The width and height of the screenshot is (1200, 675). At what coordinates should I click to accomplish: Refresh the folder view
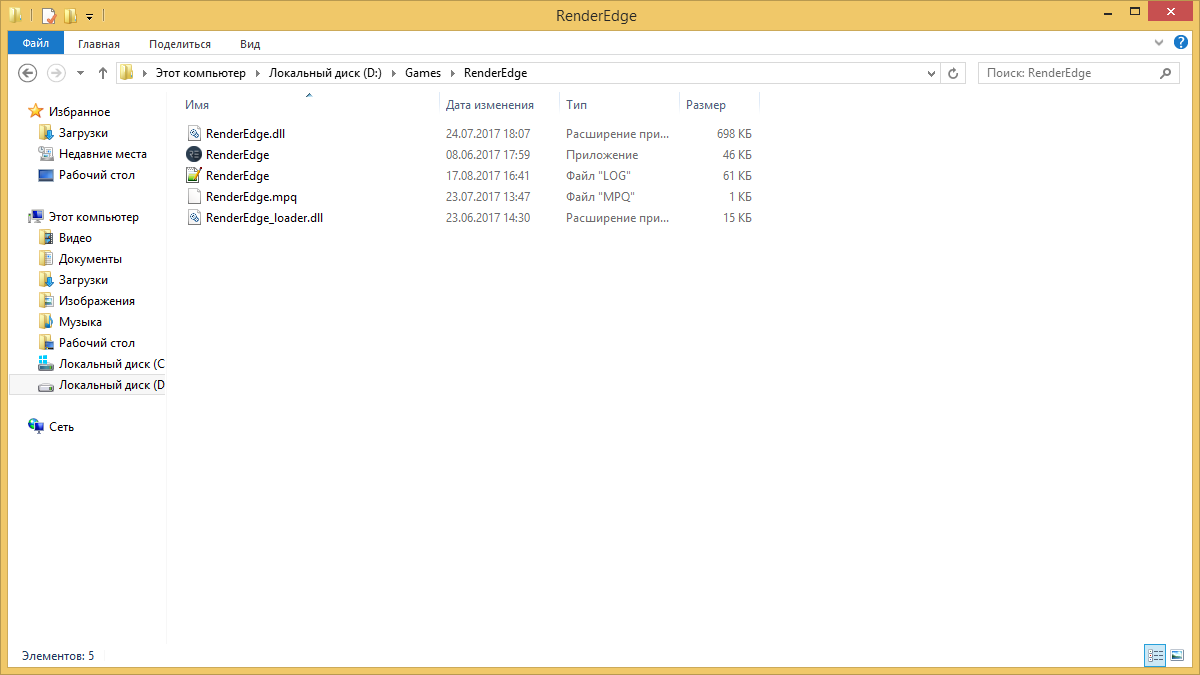pyautogui.click(x=953, y=73)
